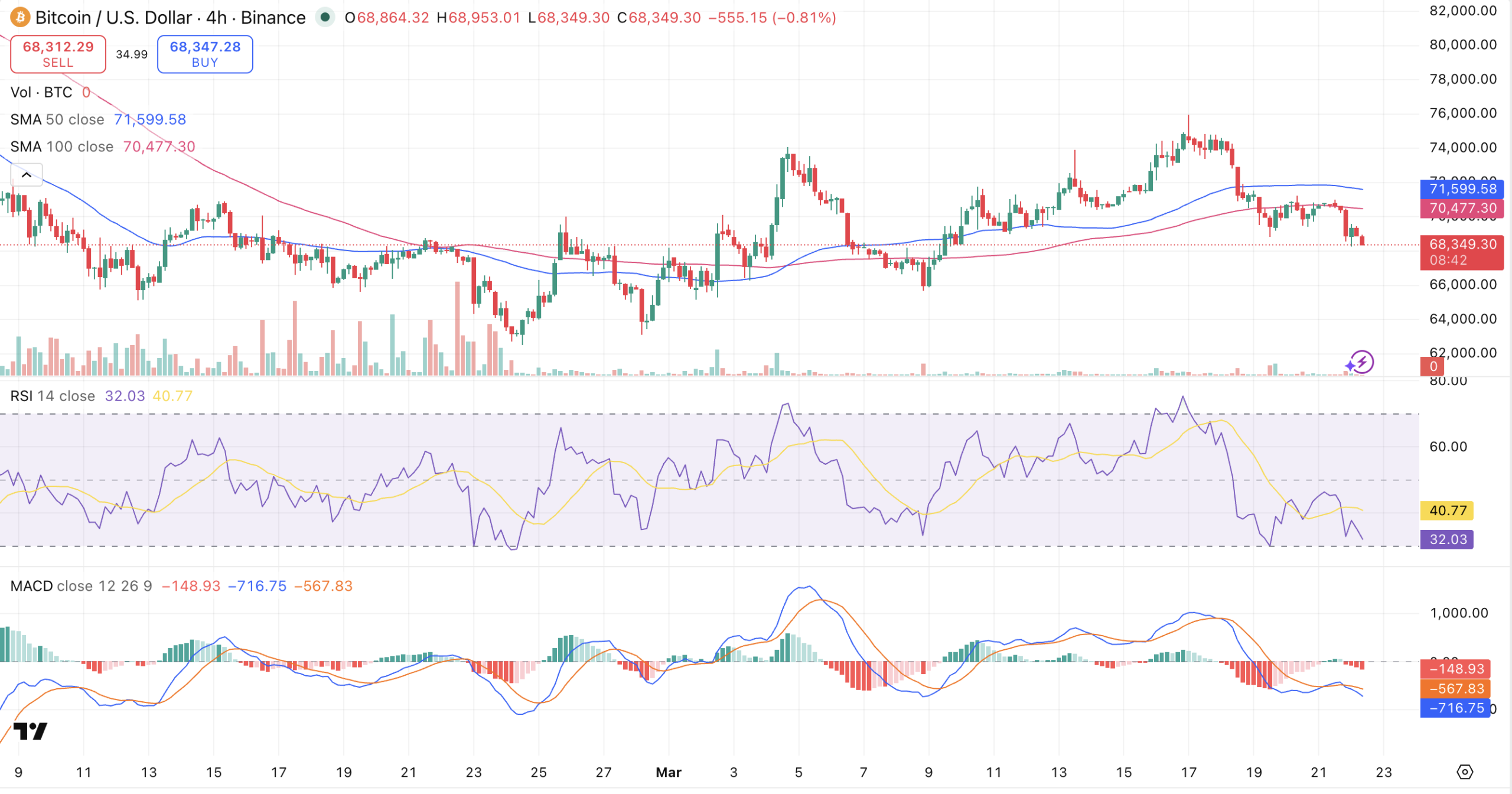
Task: Collapse the legend using the chevron arrow button
Action: 26,175
